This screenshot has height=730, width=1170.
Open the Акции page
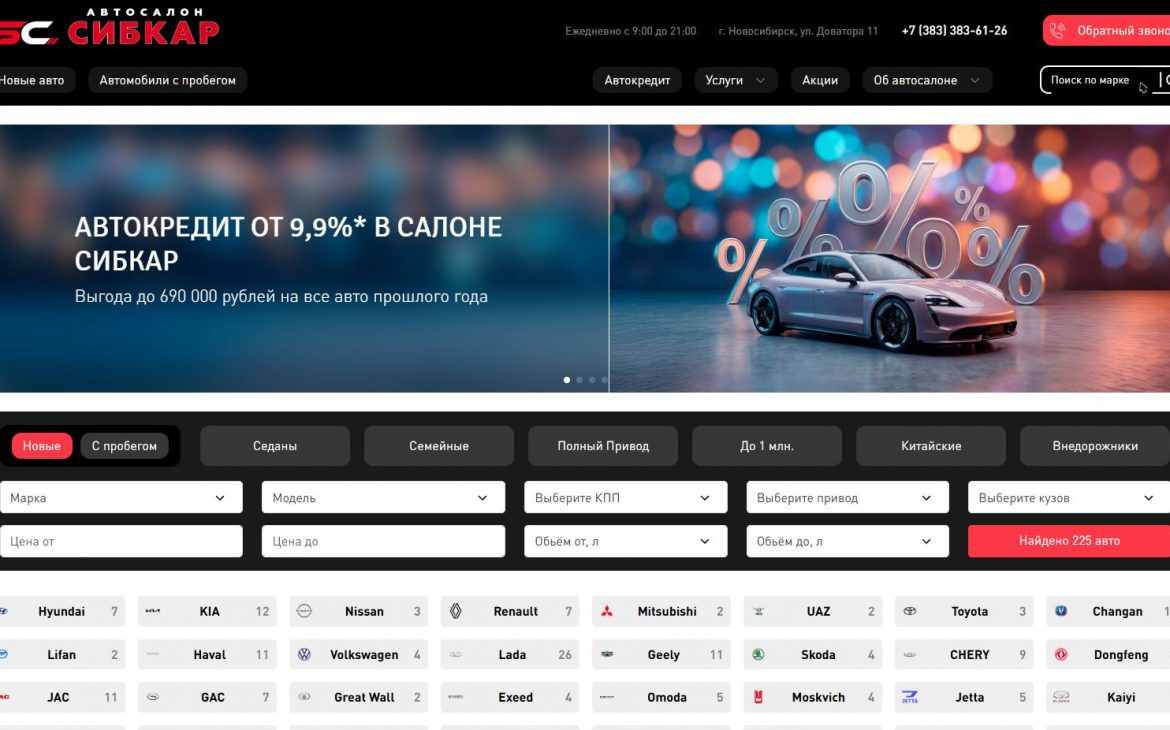point(819,80)
